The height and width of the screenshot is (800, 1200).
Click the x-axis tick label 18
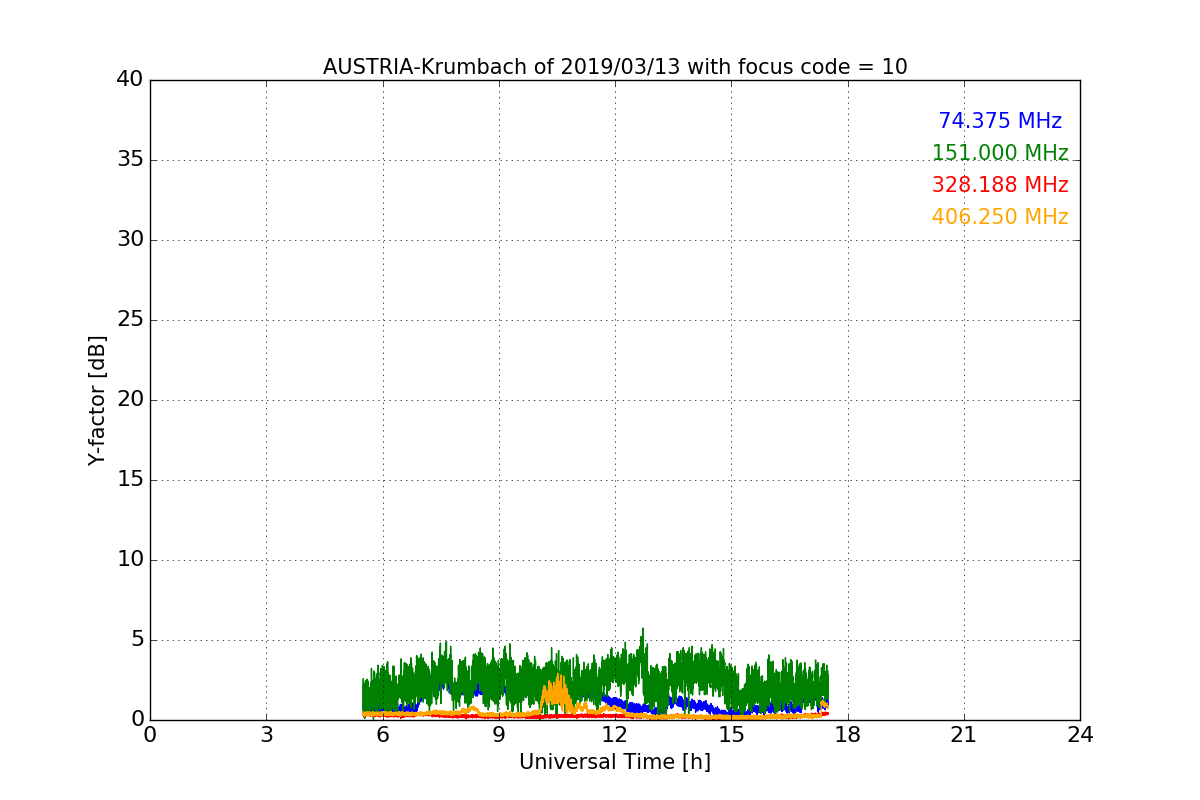[848, 735]
